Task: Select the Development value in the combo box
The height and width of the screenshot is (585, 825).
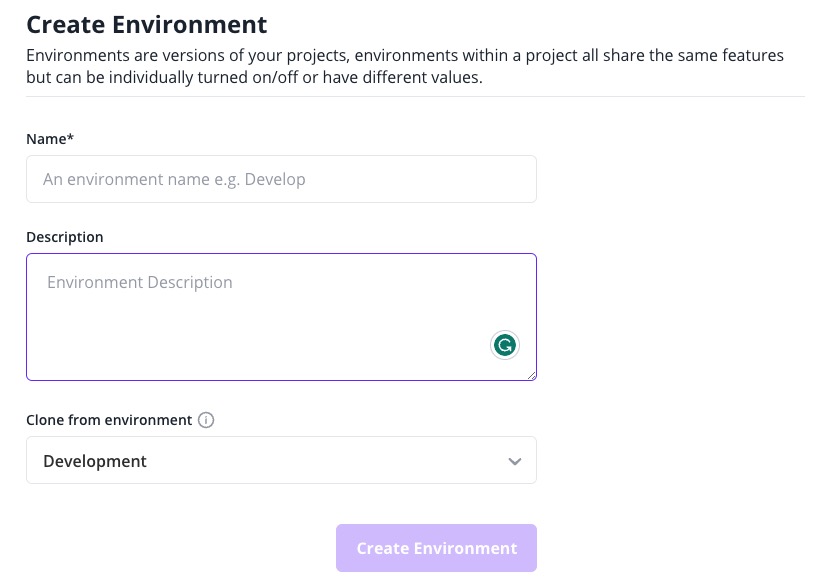Action: coord(95,461)
